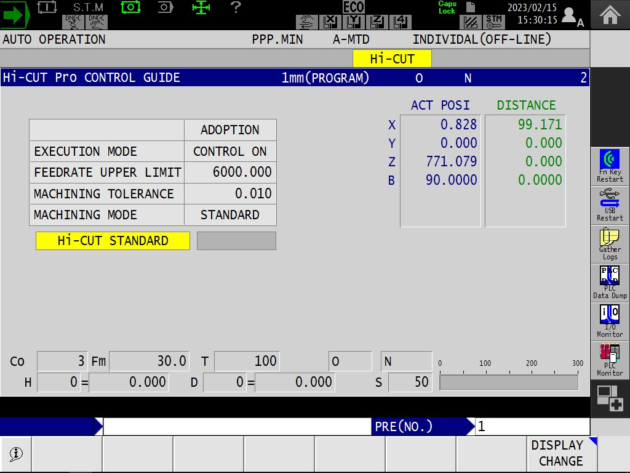Click the user account icon in header
This screenshot has height=473, width=630.
(571, 15)
